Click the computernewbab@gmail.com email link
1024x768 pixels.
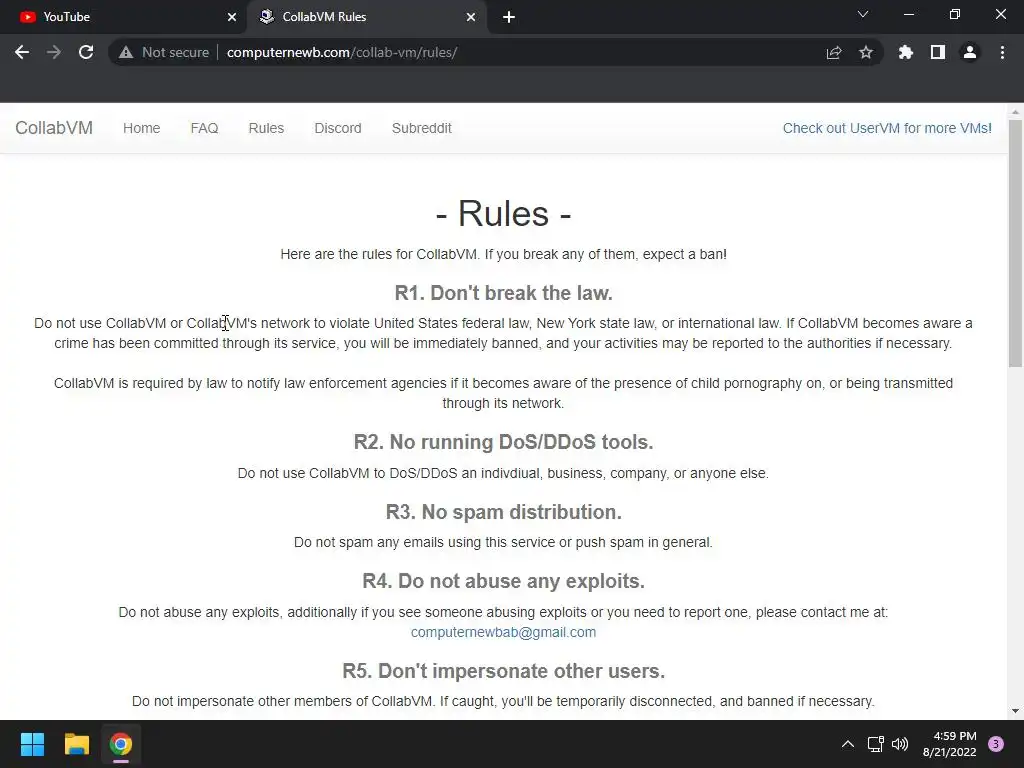(504, 632)
